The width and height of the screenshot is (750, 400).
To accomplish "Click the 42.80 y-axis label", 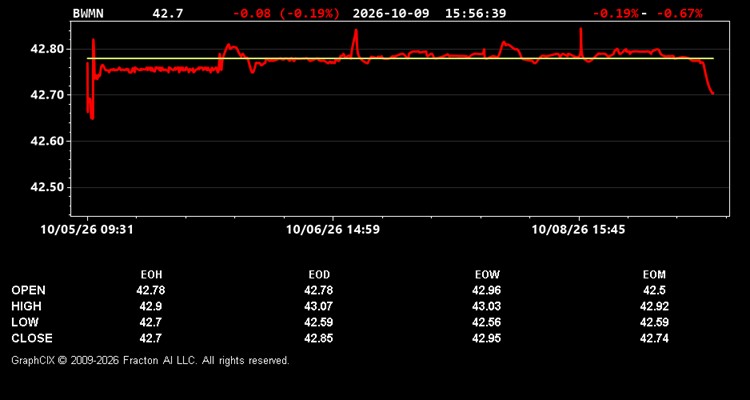I will (47, 49).
